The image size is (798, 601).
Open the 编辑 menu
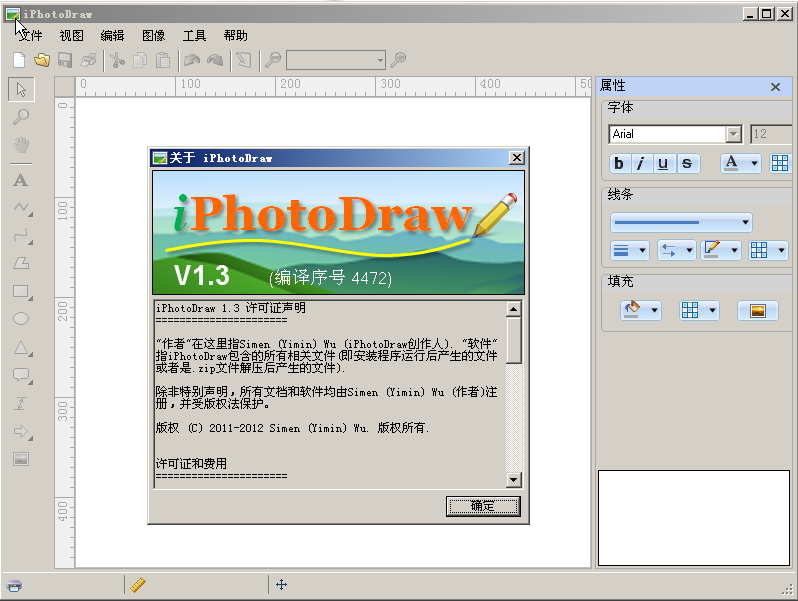click(x=112, y=36)
